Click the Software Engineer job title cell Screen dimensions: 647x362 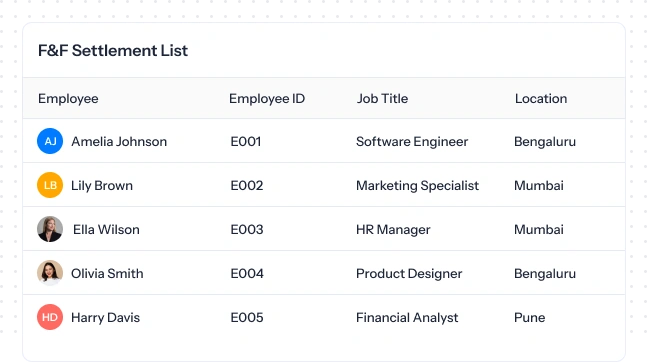(x=412, y=142)
